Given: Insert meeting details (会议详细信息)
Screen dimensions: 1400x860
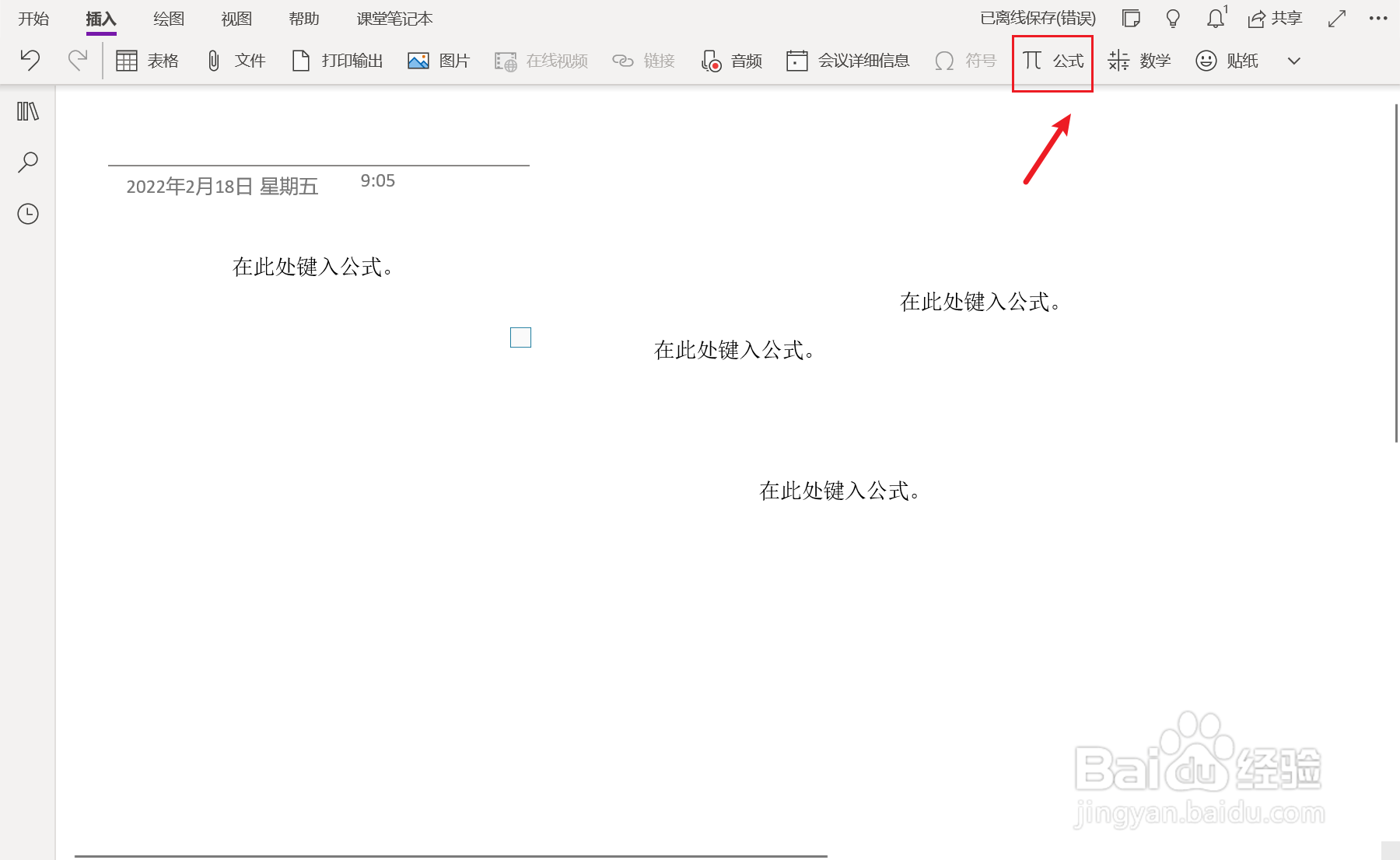Looking at the screenshot, I should (x=848, y=61).
